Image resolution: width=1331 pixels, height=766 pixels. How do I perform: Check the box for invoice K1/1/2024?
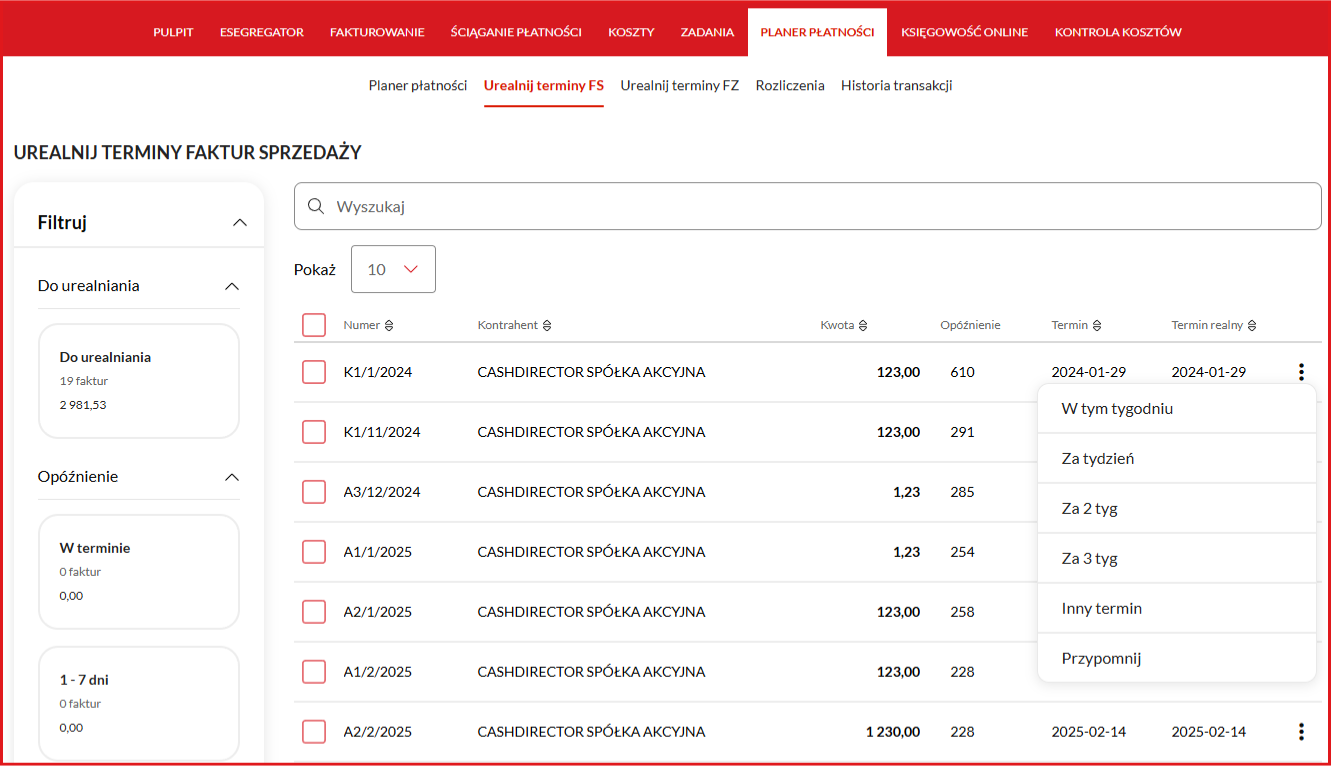314,372
